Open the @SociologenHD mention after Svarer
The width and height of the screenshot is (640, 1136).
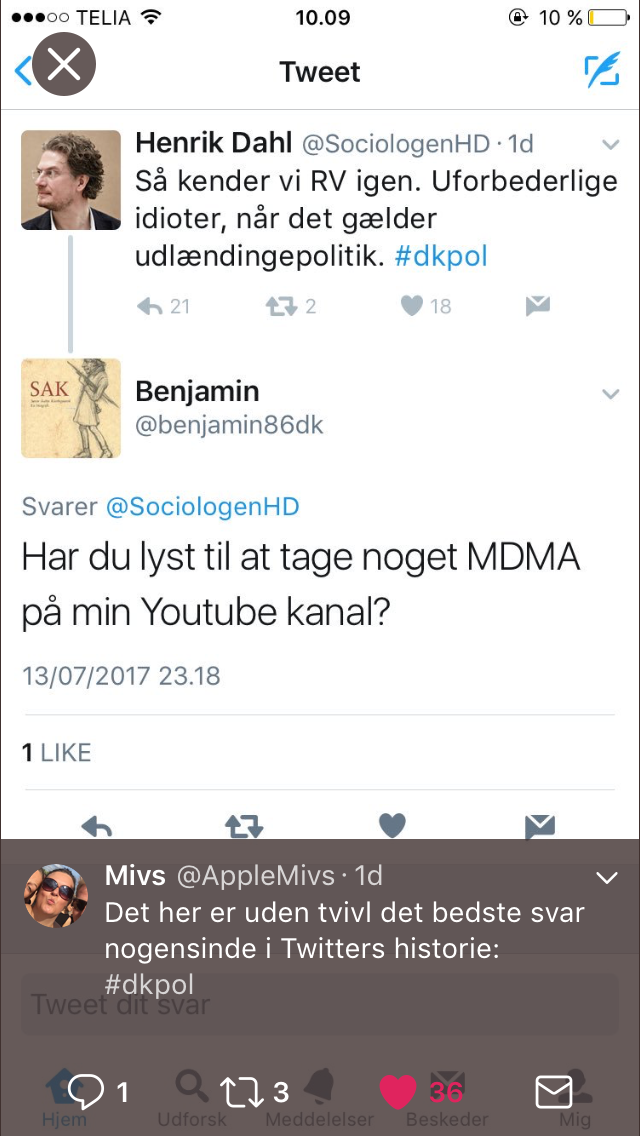[202, 506]
